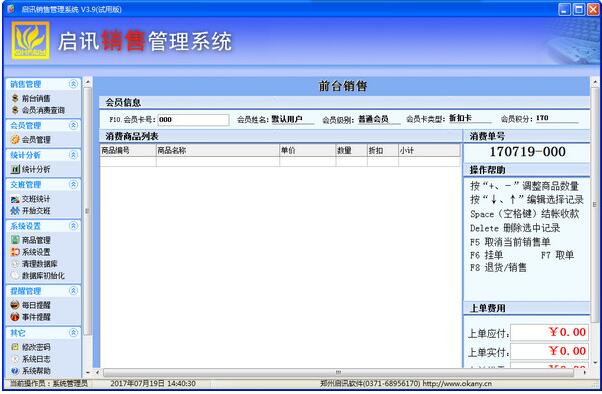
Task: Open 数据库初始化 link text
Action: point(43,276)
